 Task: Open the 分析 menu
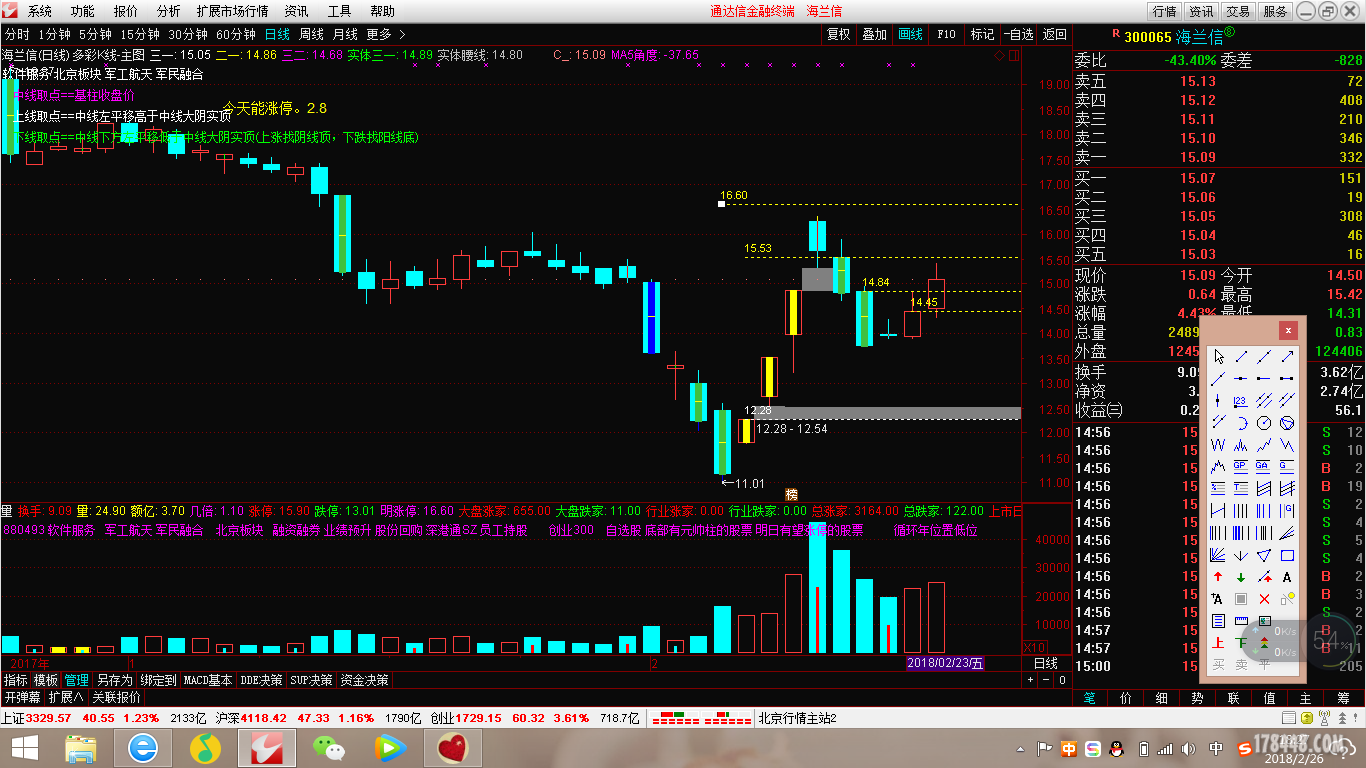[169, 11]
